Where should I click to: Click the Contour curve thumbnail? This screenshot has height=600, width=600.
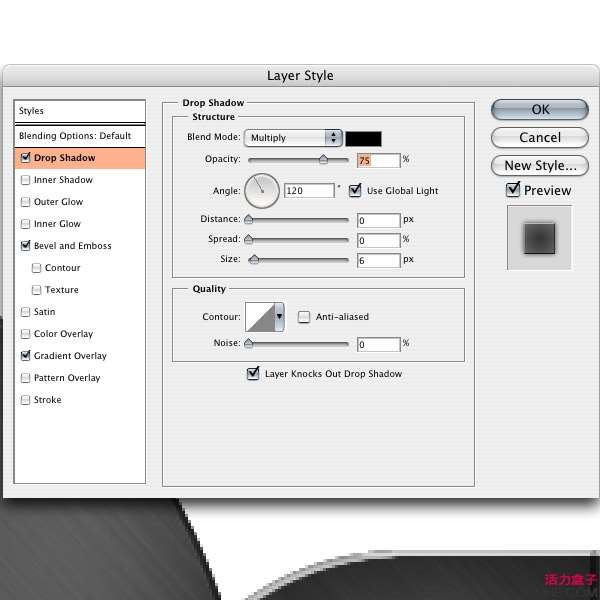pos(260,317)
